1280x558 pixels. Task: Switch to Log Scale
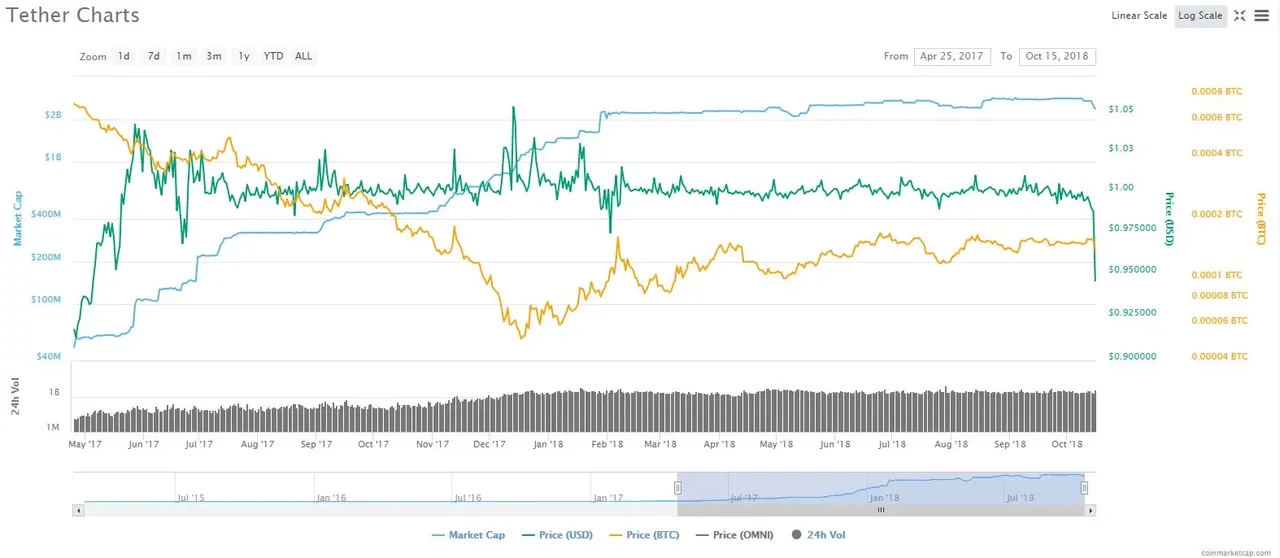pyautogui.click(x=1200, y=15)
